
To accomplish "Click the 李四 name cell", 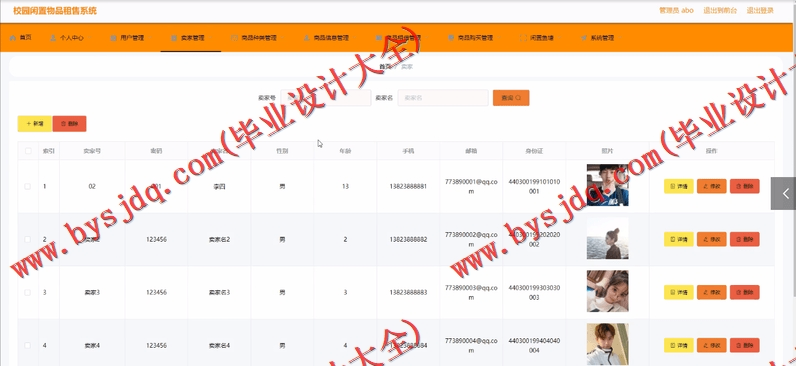I will 219,186.
